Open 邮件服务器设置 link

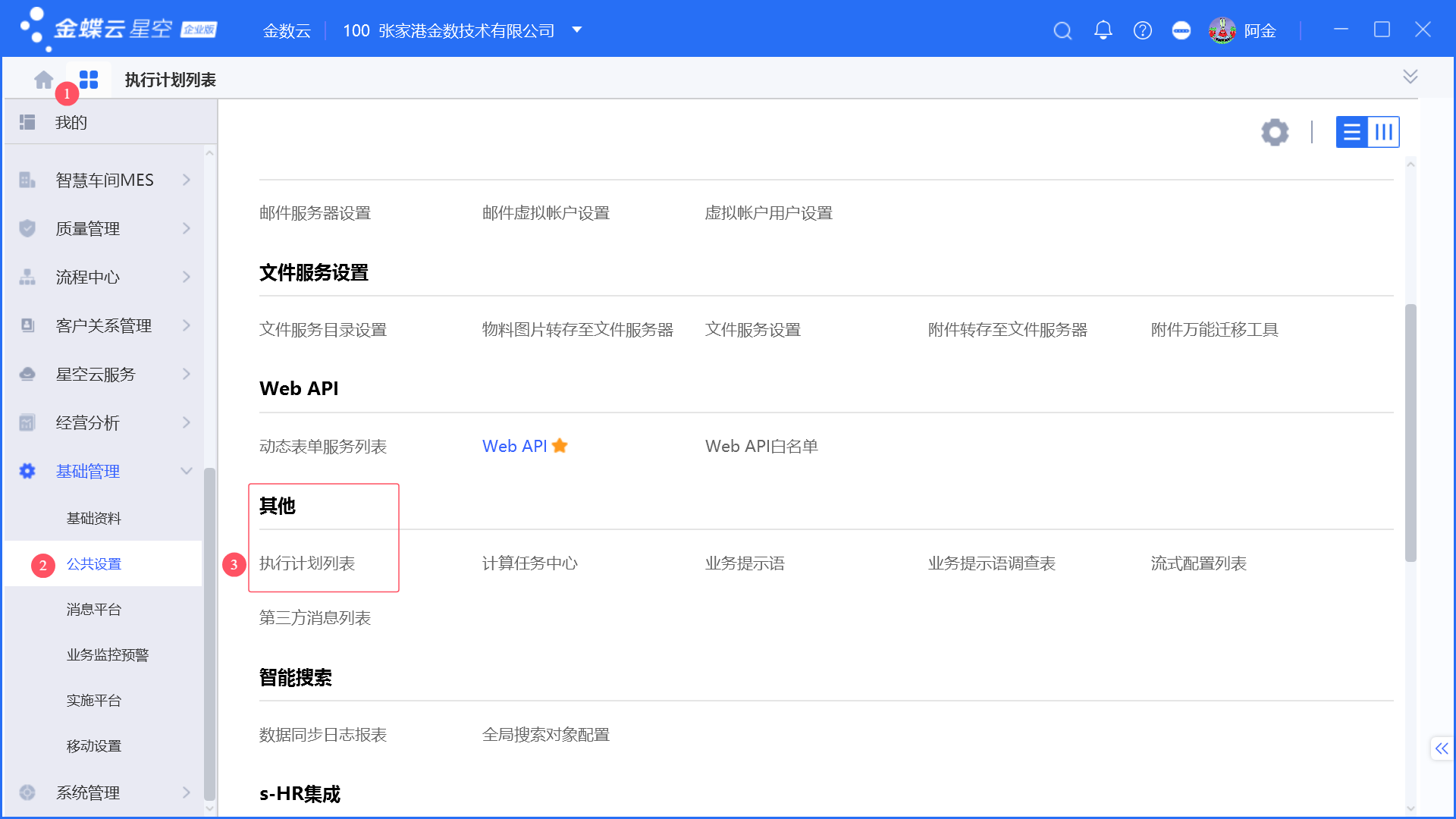pos(315,213)
